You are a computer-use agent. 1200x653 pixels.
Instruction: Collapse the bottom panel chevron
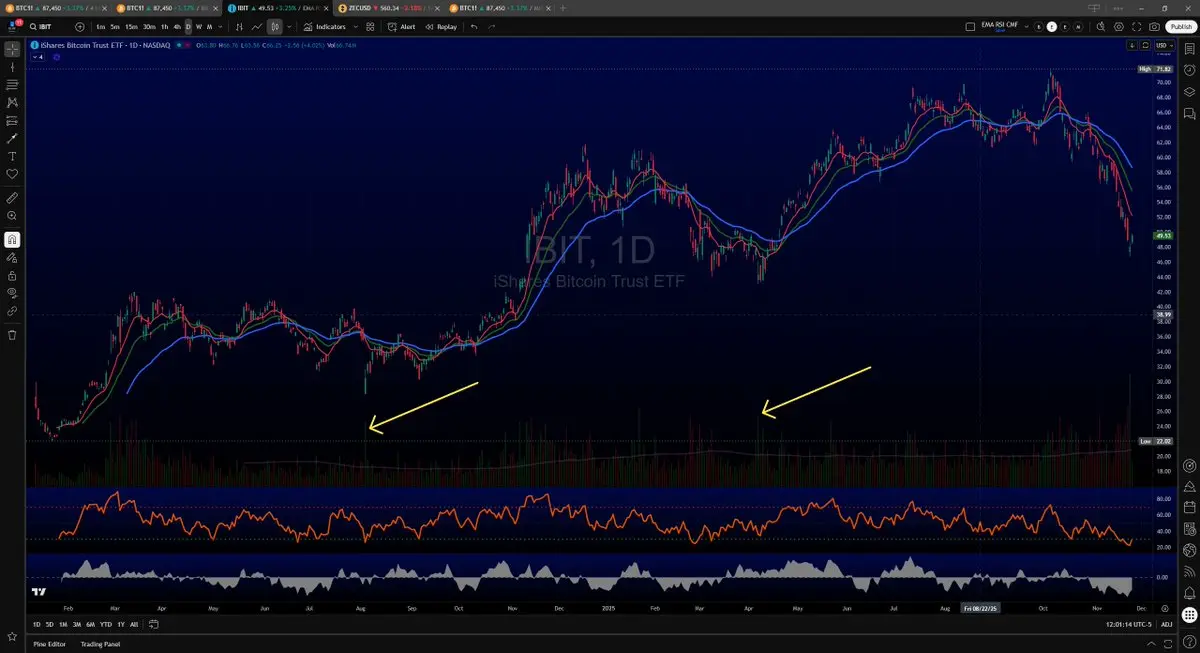click(x=1151, y=644)
